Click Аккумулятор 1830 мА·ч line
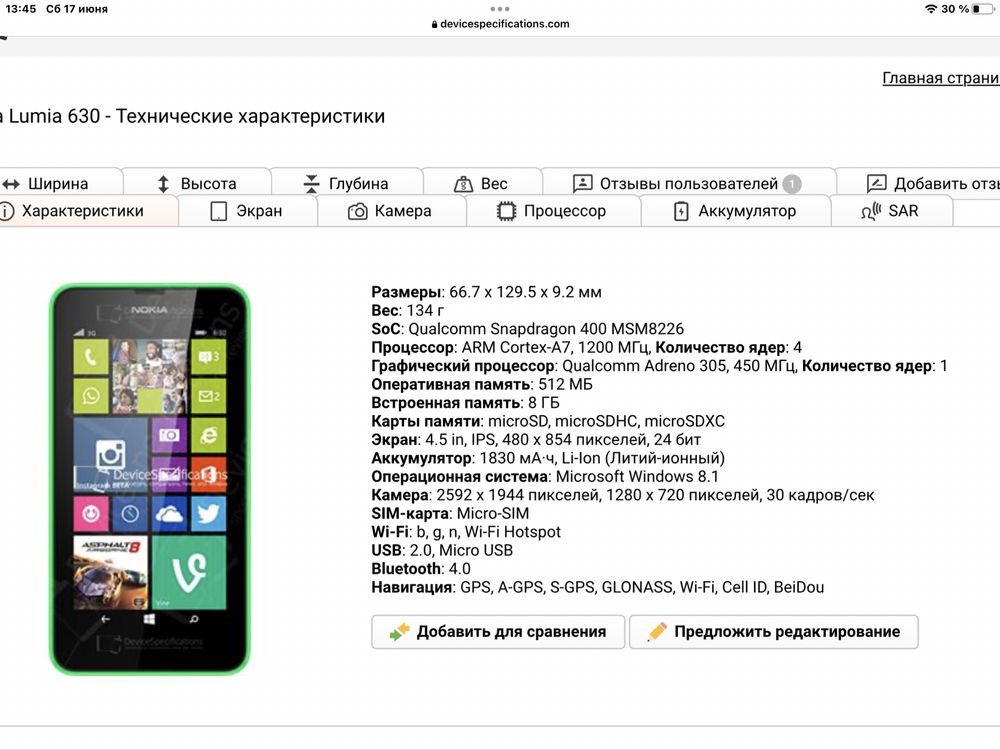 [548, 459]
